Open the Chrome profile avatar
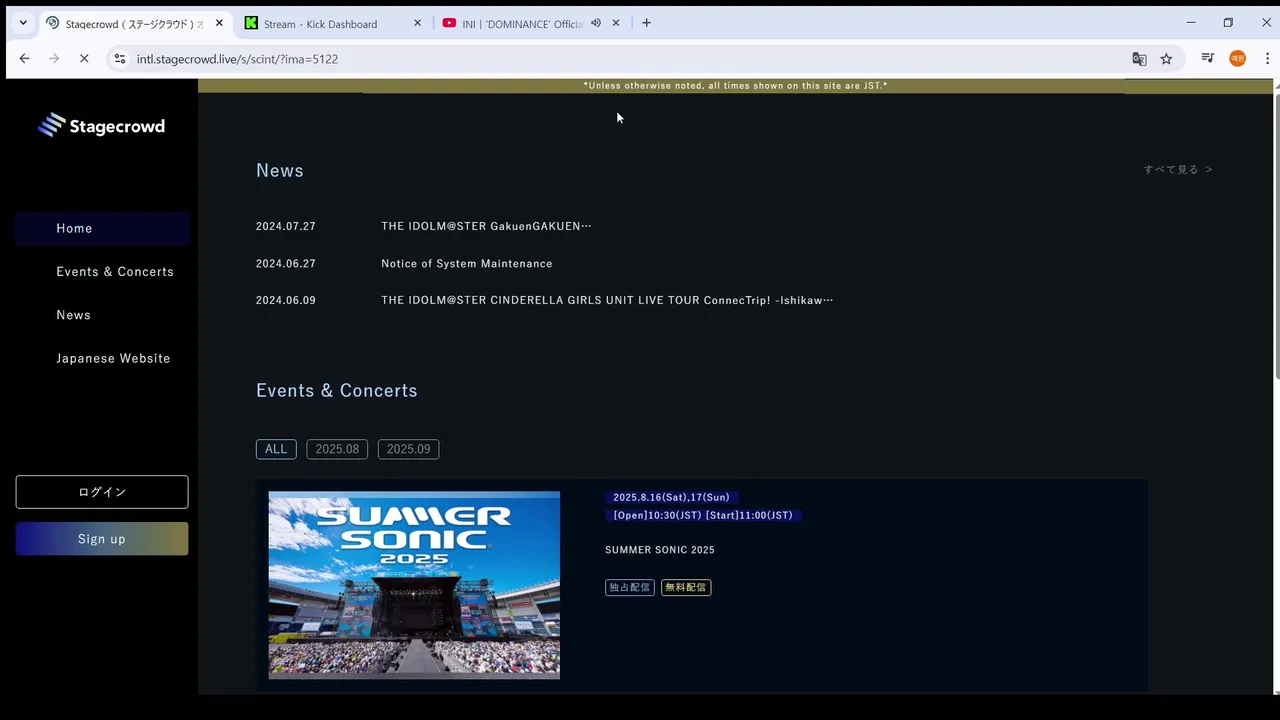This screenshot has height=720, width=1280. [x=1238, y=59]
